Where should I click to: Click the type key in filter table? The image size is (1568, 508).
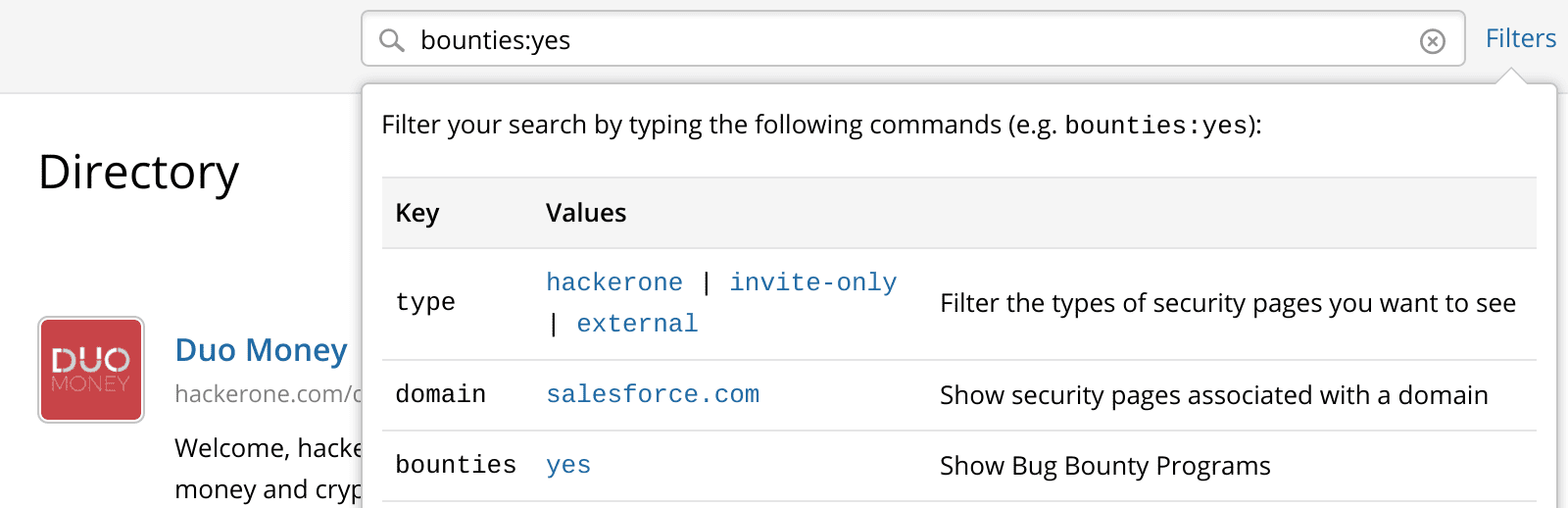coord(425,302)
